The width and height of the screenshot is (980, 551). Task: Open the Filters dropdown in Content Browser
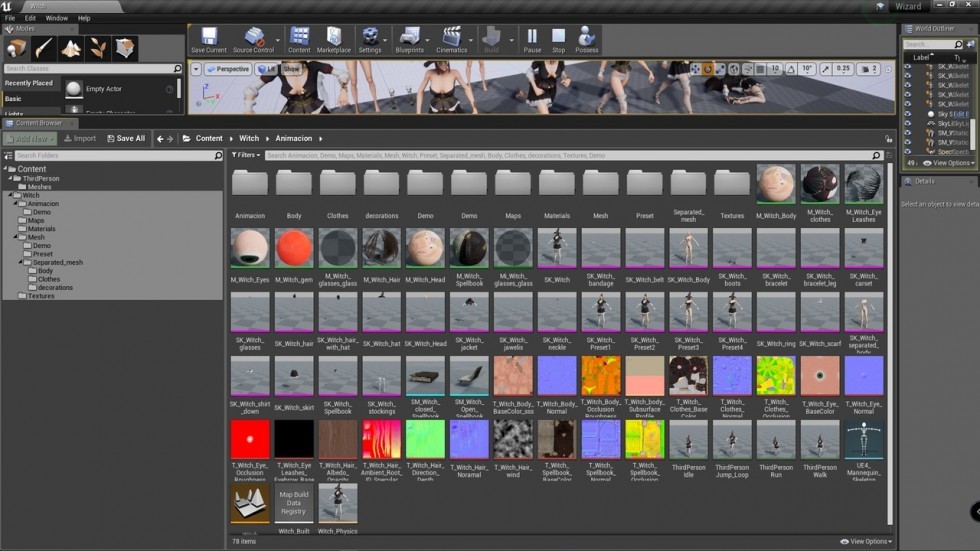click(246, 155)
